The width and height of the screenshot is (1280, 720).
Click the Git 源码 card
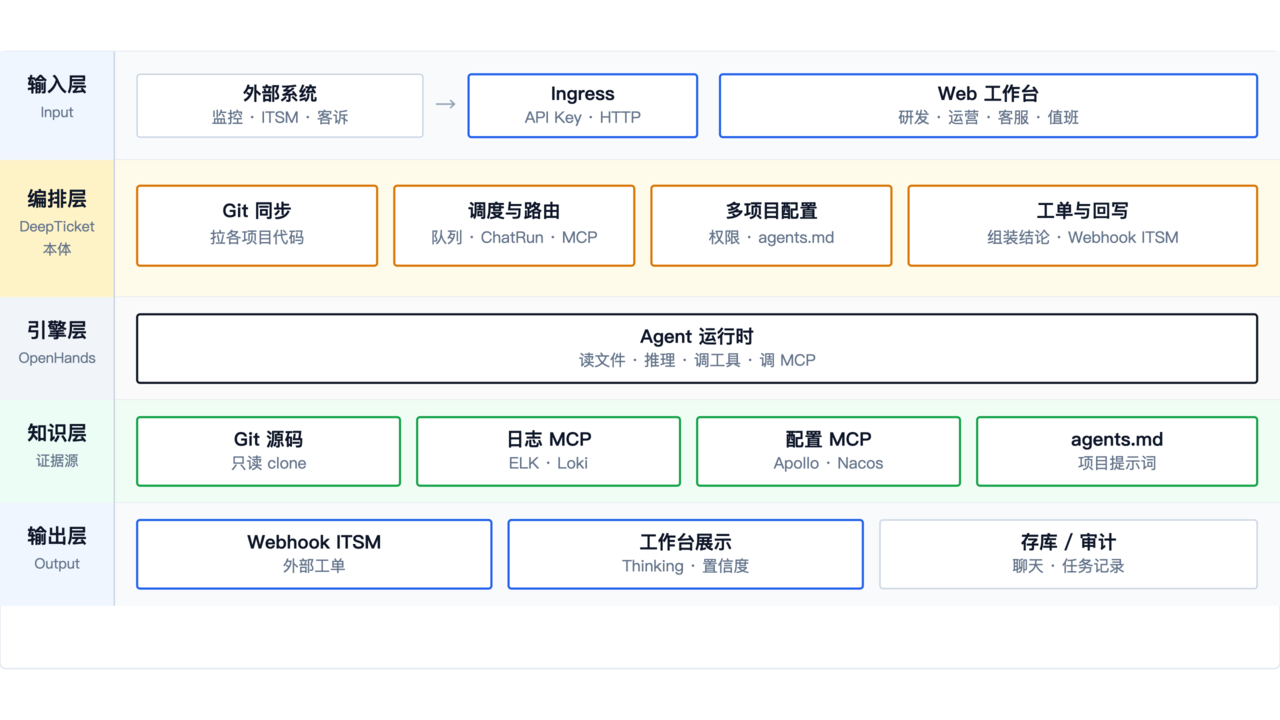(269, 451)
